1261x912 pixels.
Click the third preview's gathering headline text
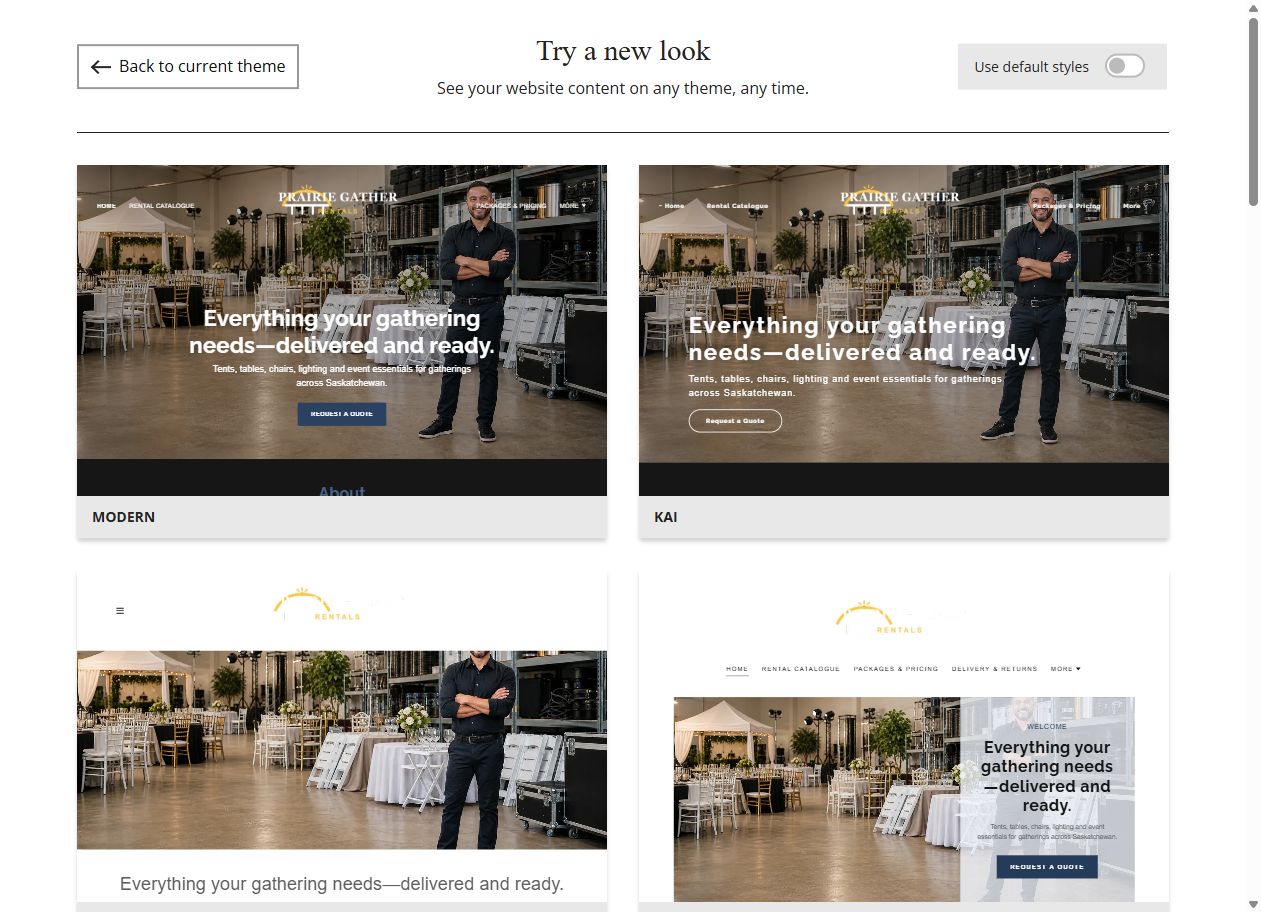pos(342,884)
